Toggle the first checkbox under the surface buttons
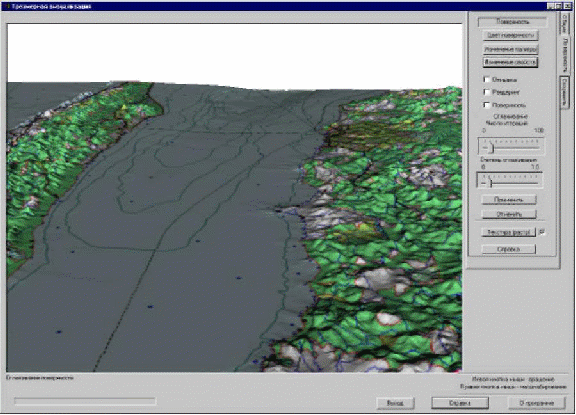 coord(487,79)
